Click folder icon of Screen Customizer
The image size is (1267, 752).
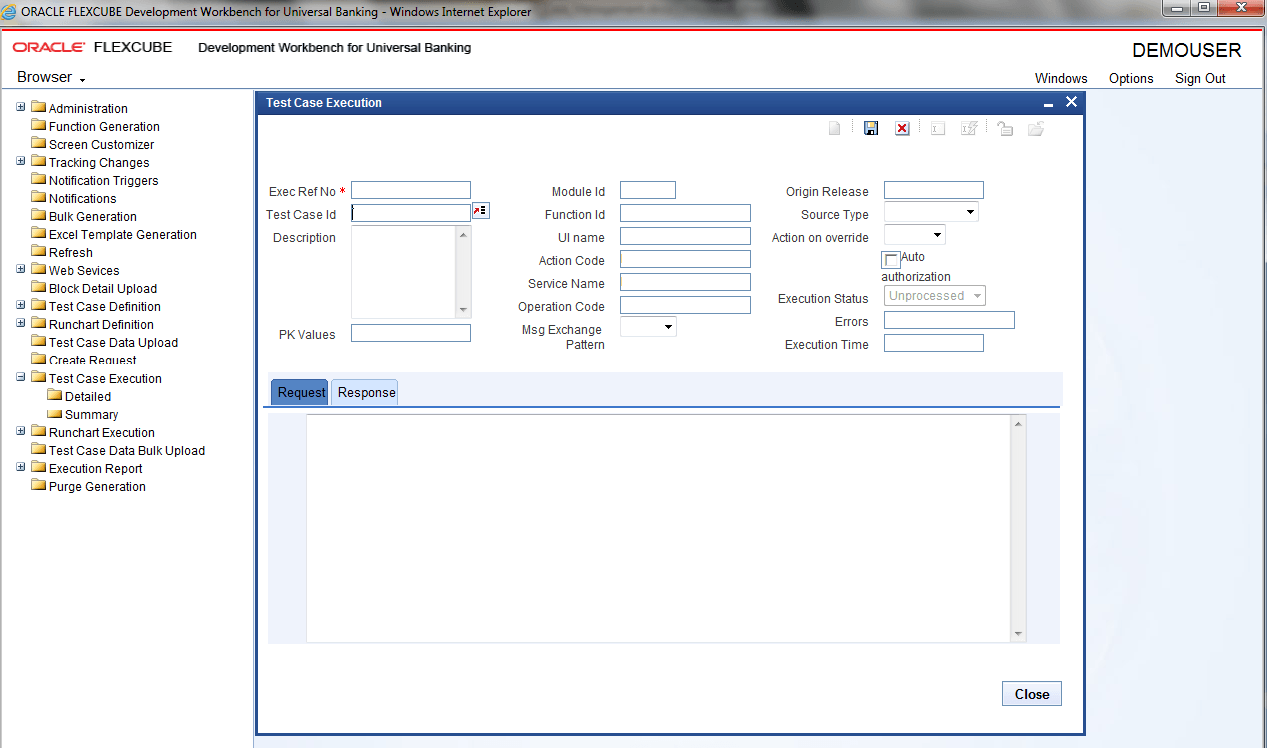click(39, 144)
